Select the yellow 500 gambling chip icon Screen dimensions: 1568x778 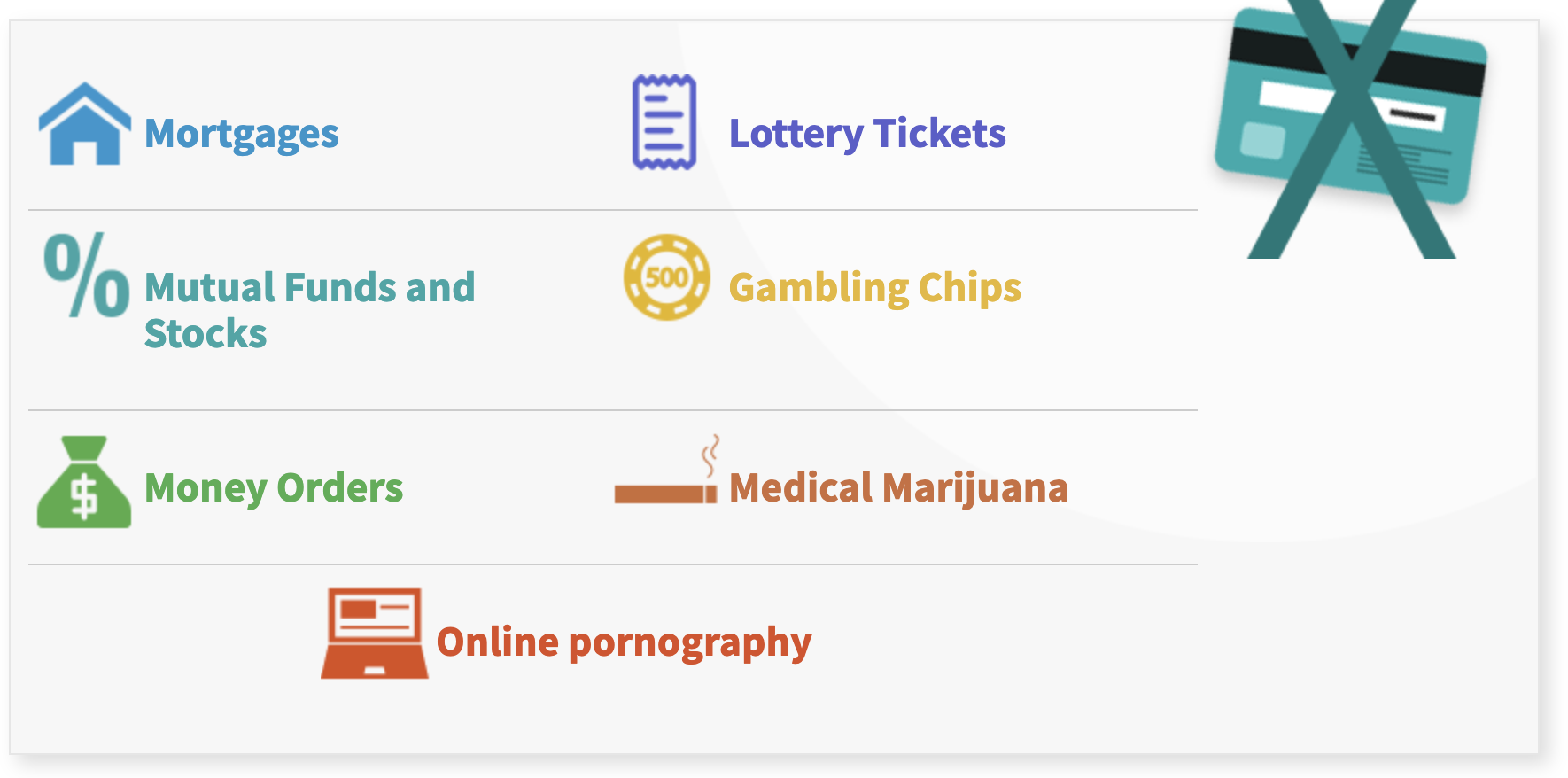(666, 277)
